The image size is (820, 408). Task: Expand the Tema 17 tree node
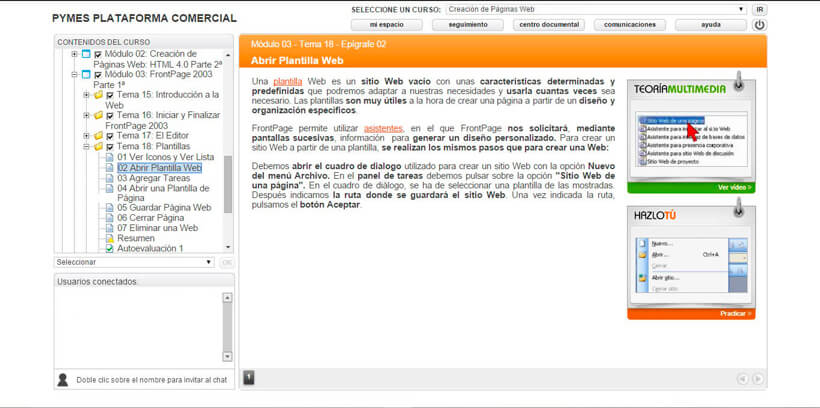click(86, 136)
